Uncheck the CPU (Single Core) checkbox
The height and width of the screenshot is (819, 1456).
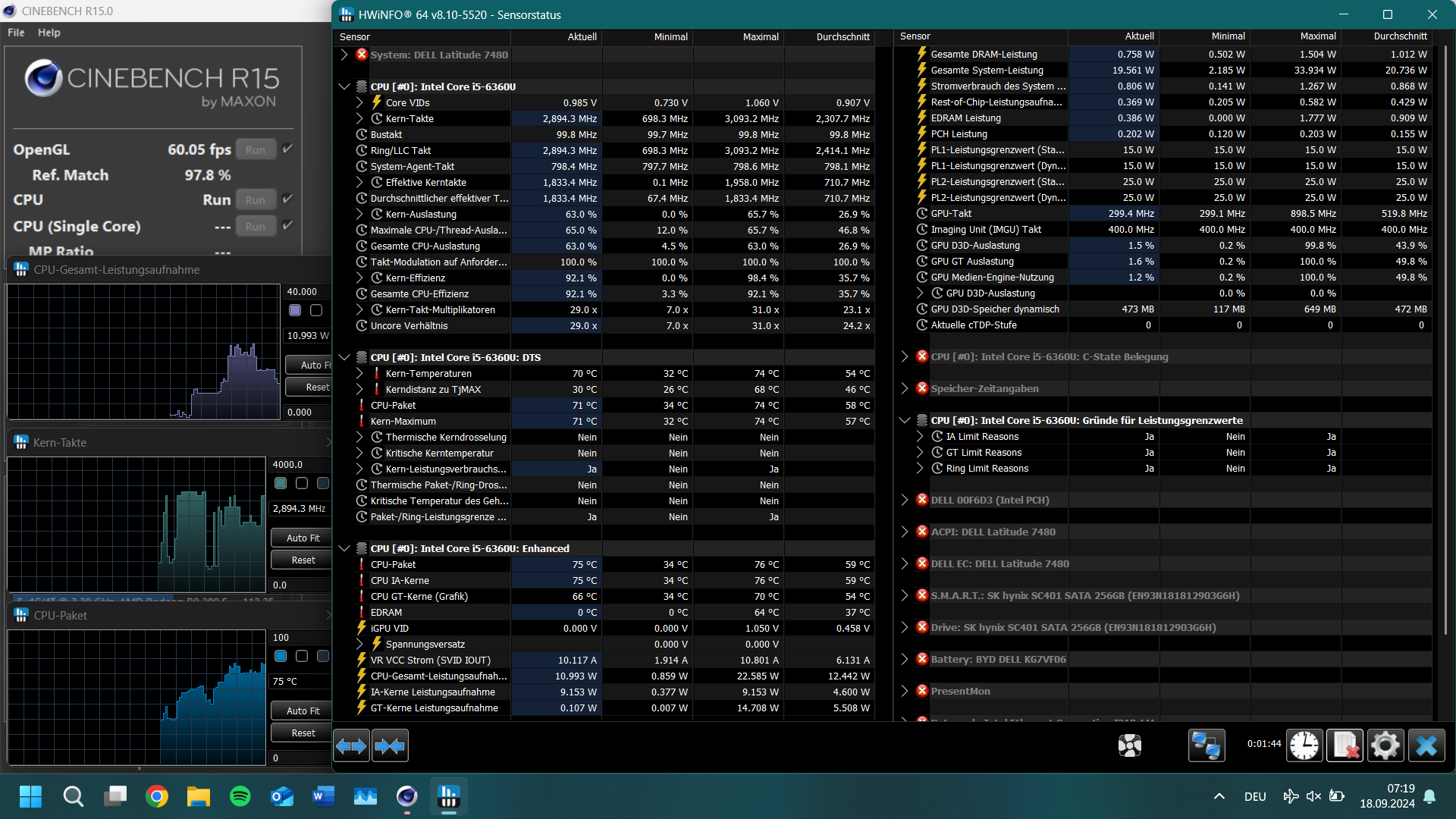(287, 225)
